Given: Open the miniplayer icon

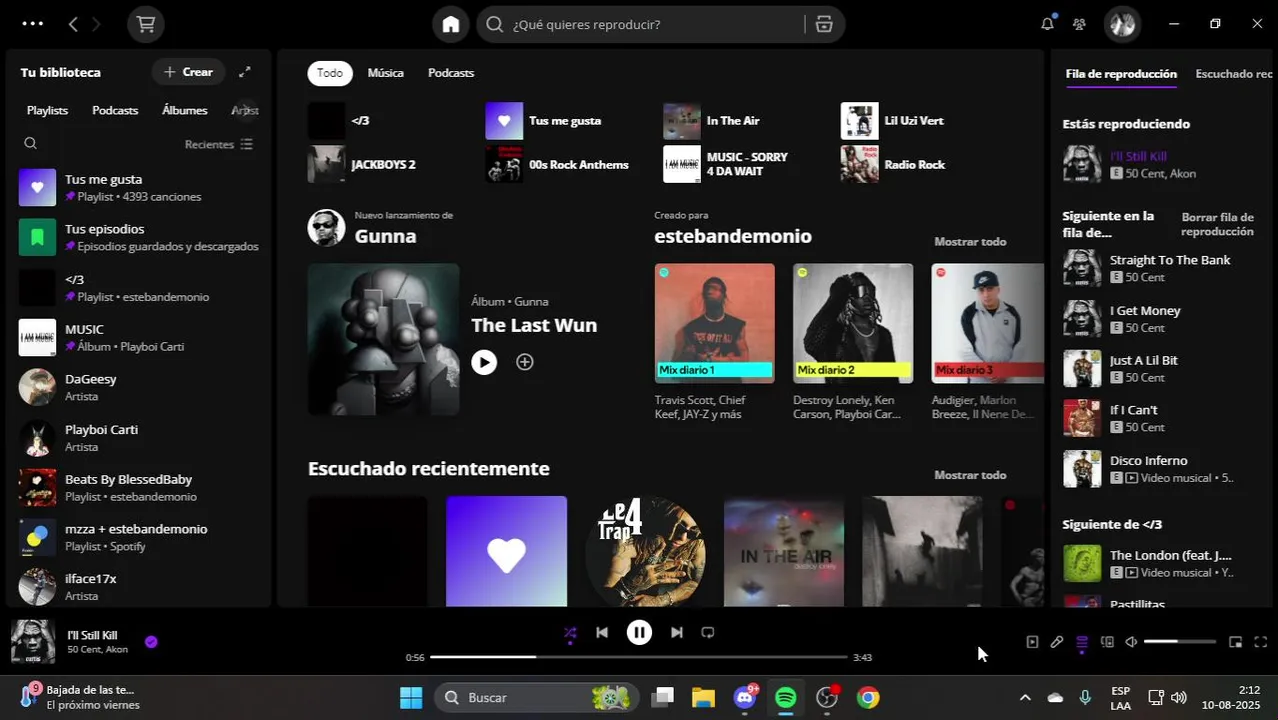Looking at the screenshot, I should click(x=1235, y=642).
